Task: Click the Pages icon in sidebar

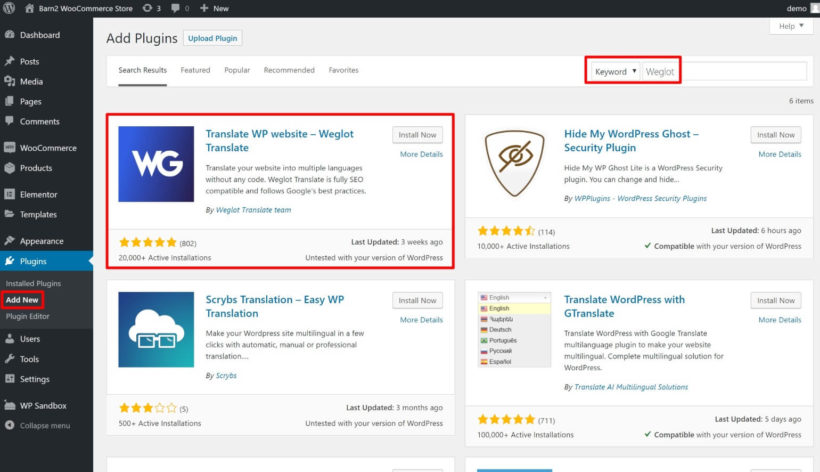Action: click(9, 101)
